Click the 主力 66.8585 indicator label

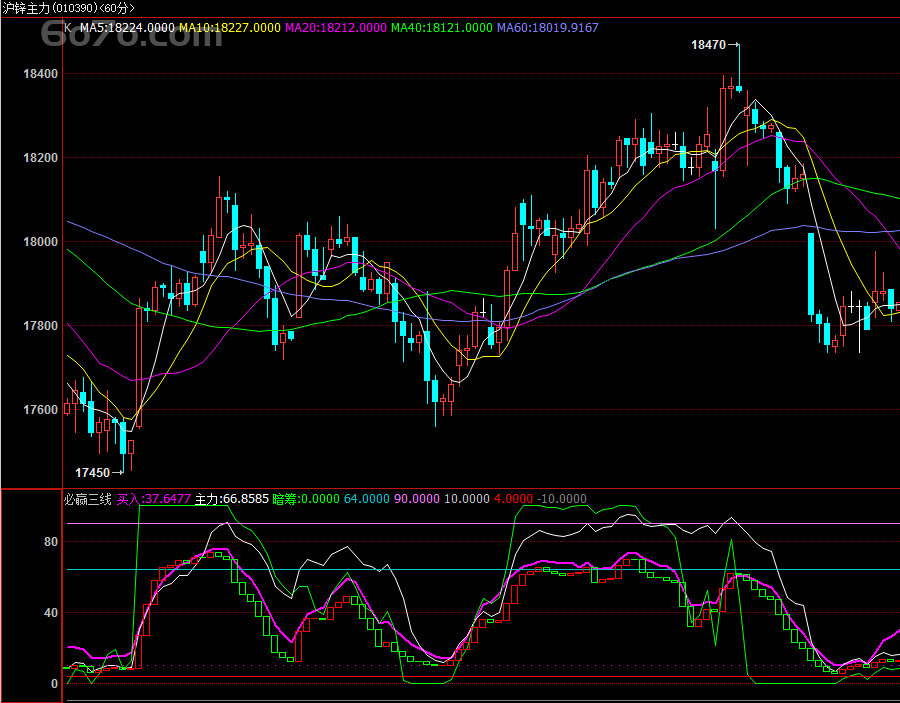pos(231,499)
